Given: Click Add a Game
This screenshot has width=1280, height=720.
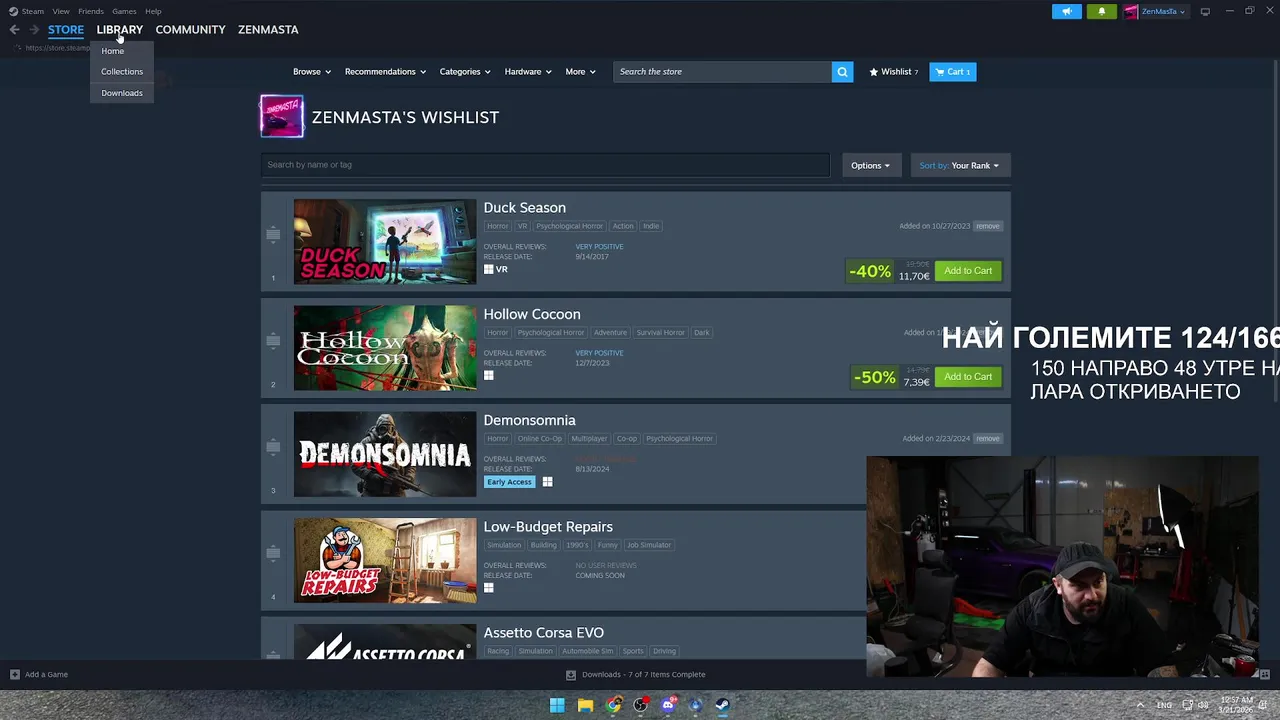Looking at the screenshot, I should [x=39, y=675].
